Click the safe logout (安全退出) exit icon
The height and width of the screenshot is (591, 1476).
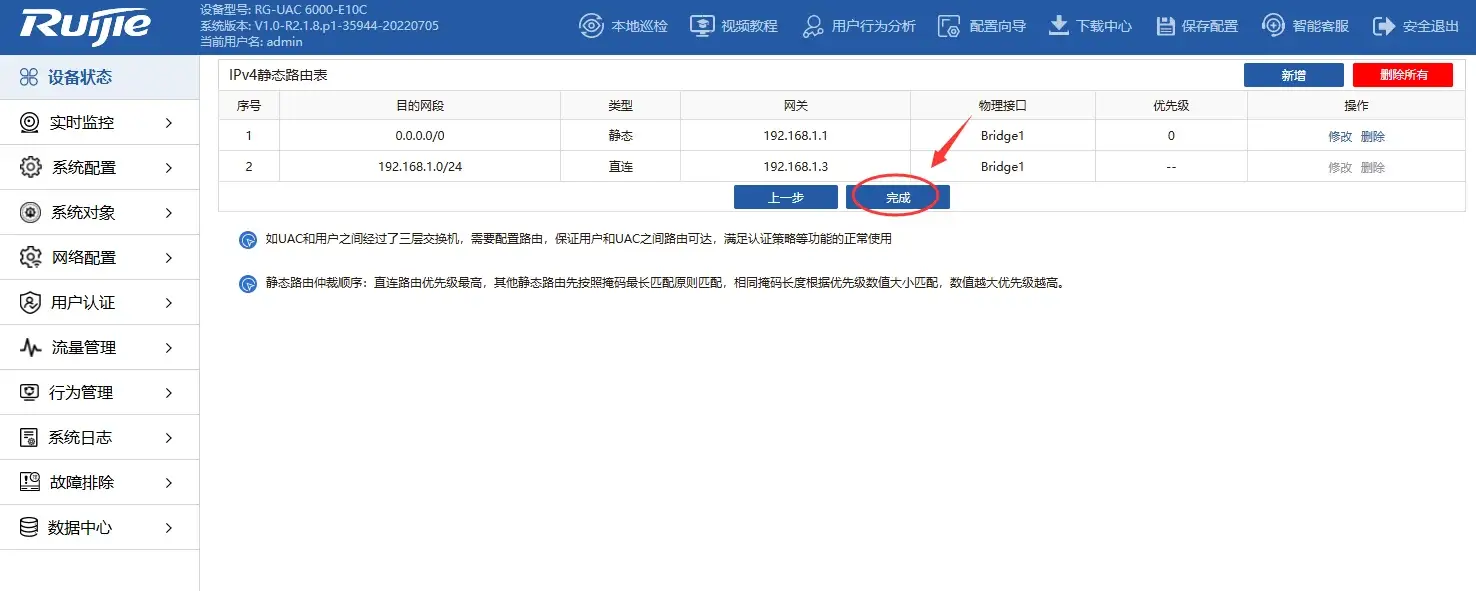pyautogui.click(x=1384, y=26)
